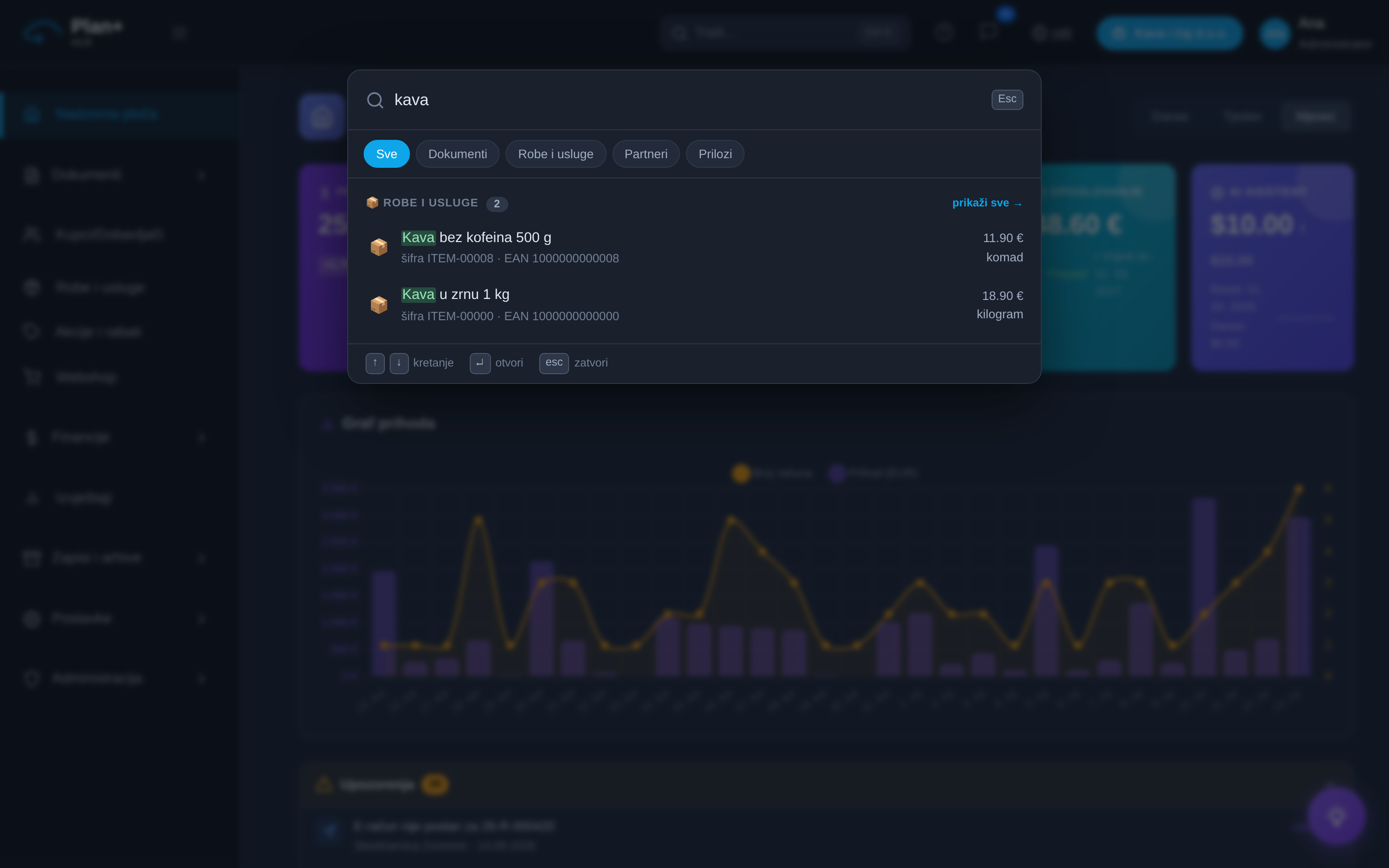Close the search dialog with the Esc button
The width and height of the screenshot is (1389, 868).
point(1007,99)
